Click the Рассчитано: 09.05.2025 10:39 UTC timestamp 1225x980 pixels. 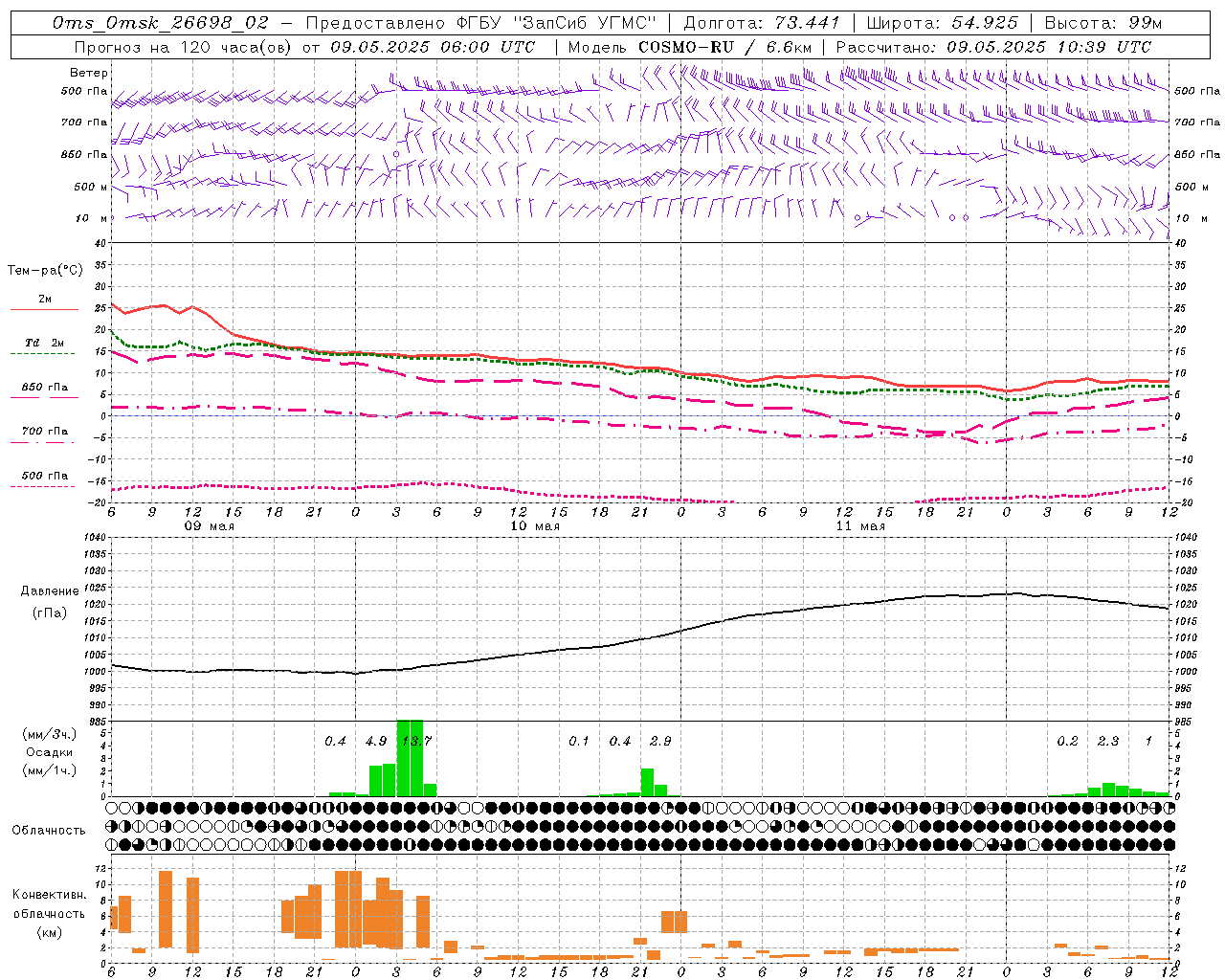993,46
